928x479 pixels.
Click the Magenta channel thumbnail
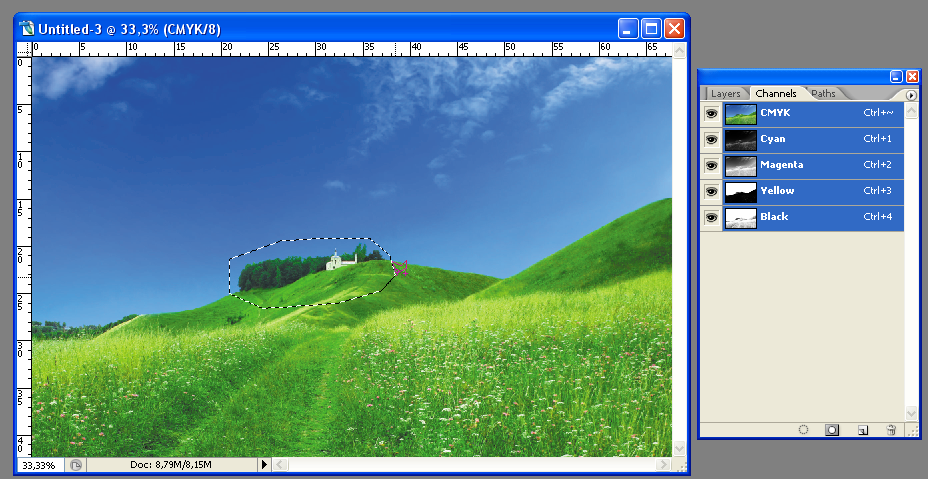(x=741, y=166)
